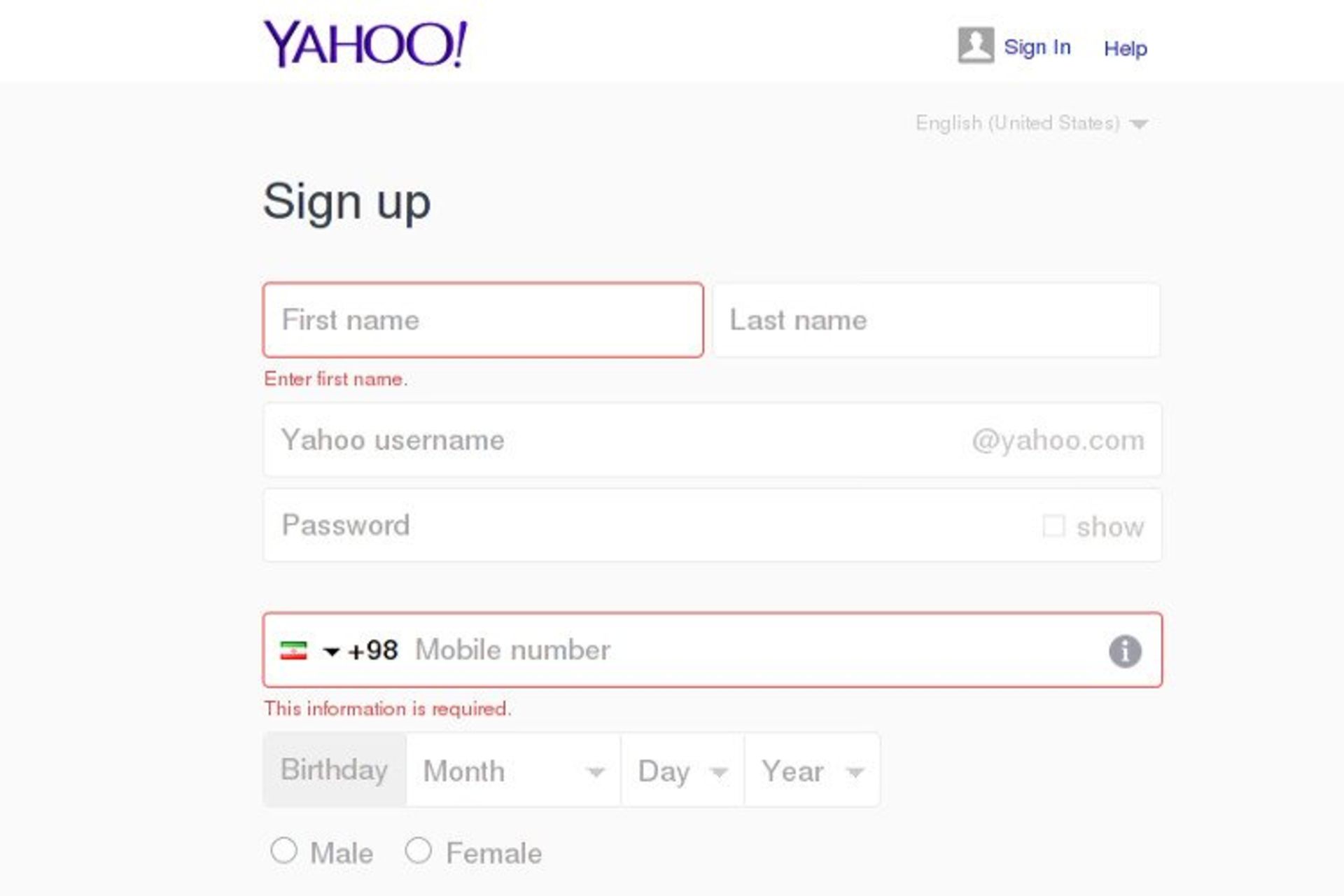
Task: Click the +98 country code
Action: [373, 650]
